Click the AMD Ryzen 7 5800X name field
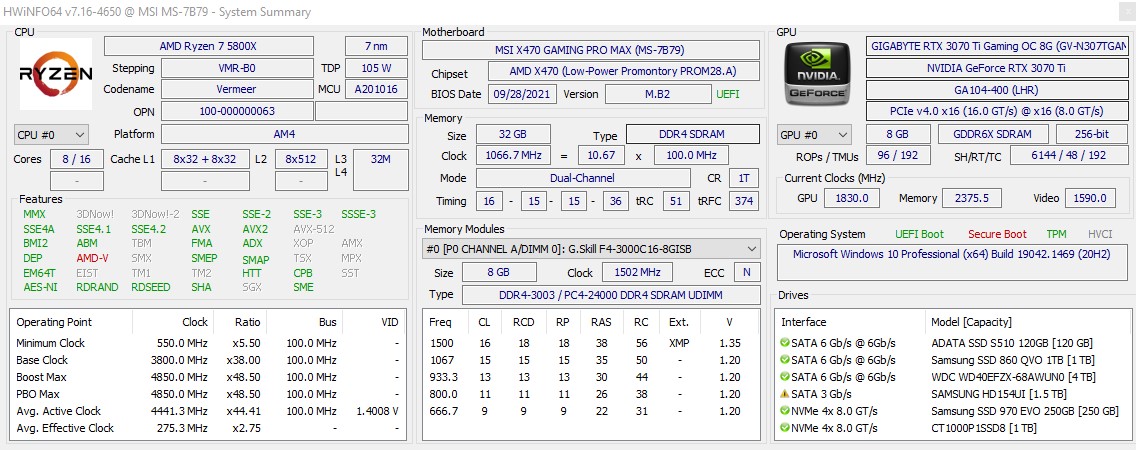 [x=209, y=46]
